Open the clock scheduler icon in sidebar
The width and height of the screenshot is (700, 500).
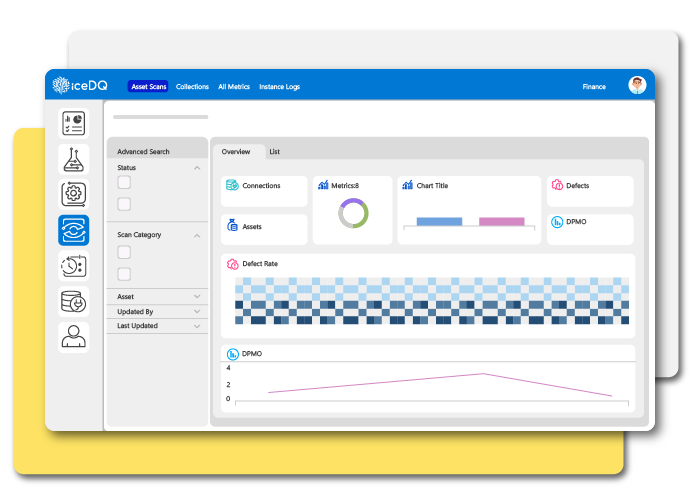coord(73,266)
